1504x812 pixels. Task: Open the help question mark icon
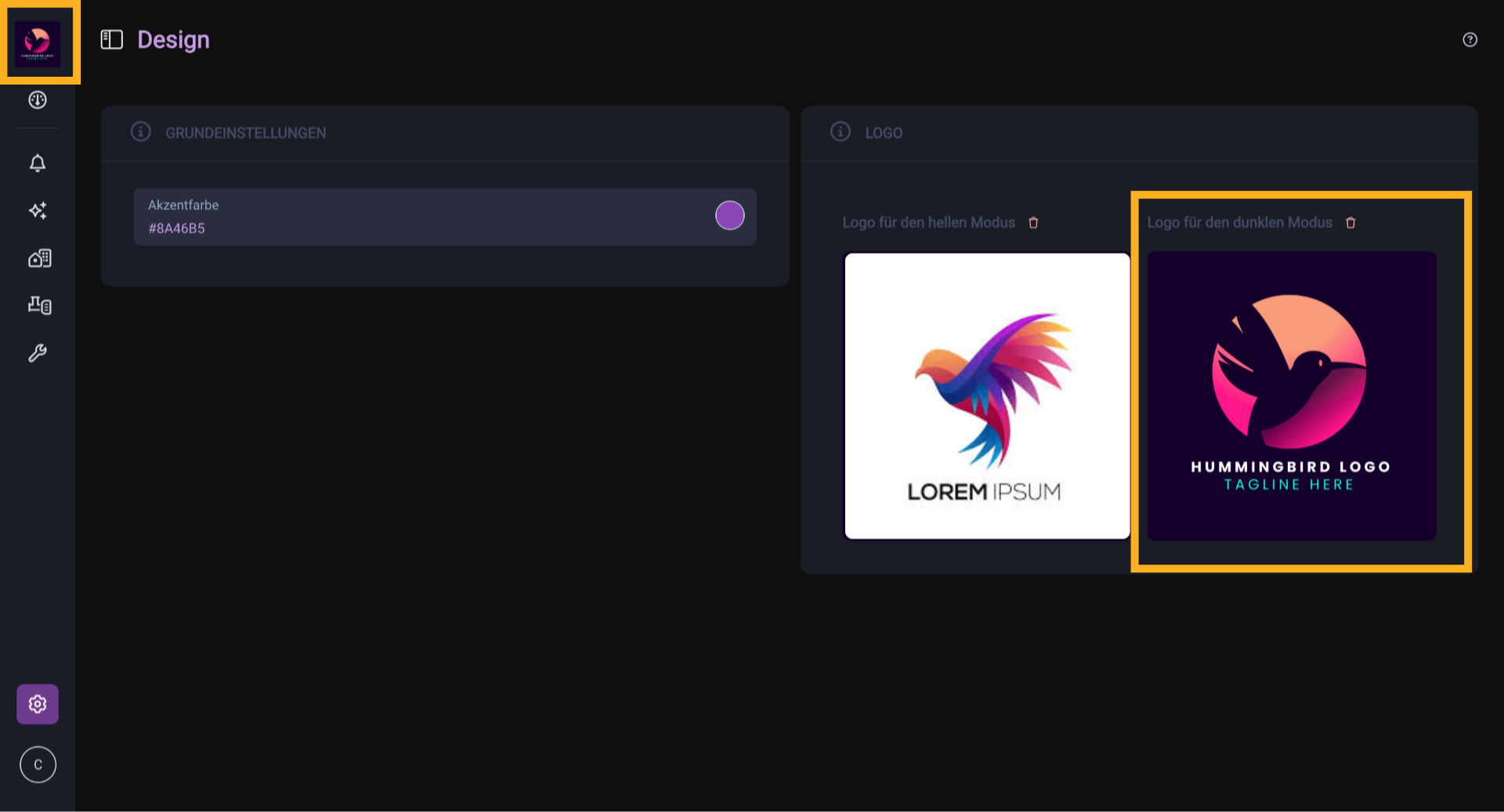(x=1470, y=40)
